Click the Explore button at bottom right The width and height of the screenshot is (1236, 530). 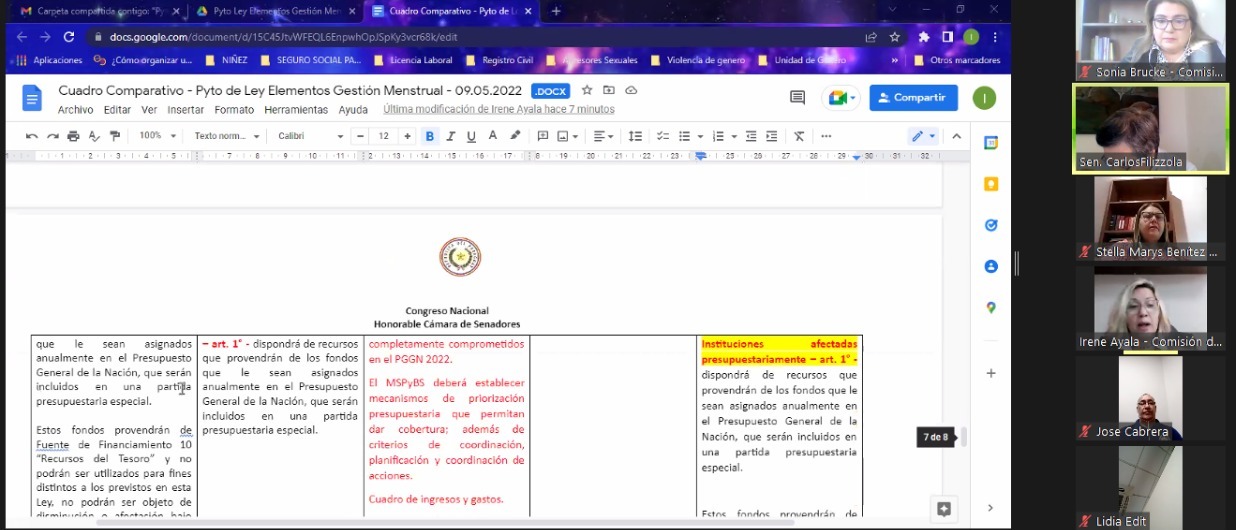tap(943, 509)
